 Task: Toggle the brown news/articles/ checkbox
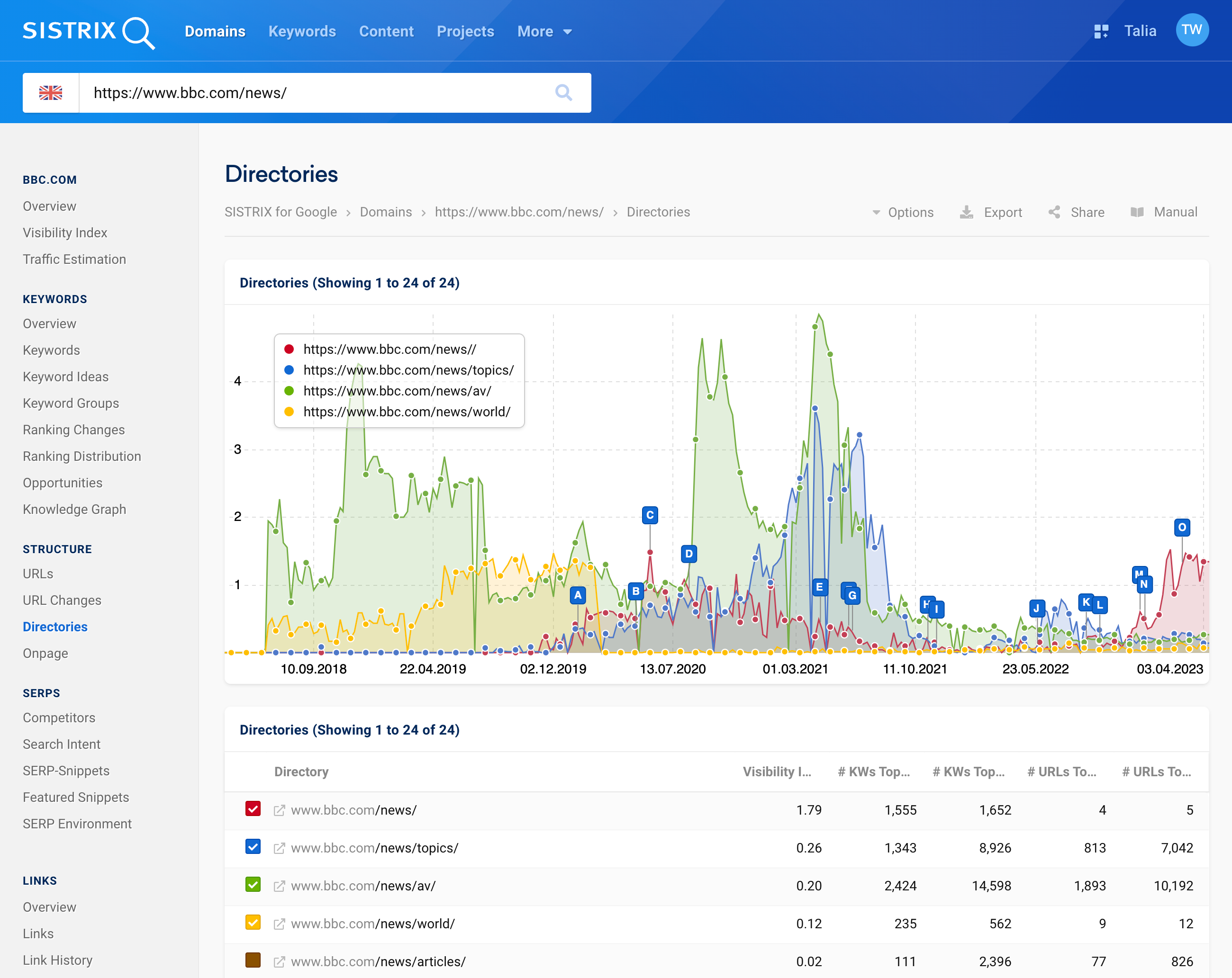point(253,960)
